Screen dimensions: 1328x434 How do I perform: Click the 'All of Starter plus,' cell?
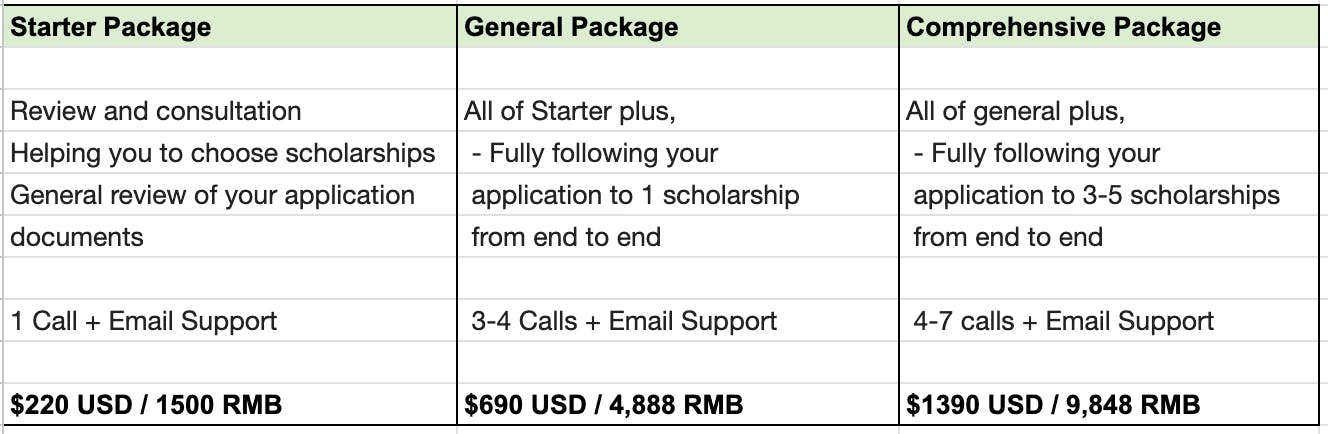pos(570,111)
